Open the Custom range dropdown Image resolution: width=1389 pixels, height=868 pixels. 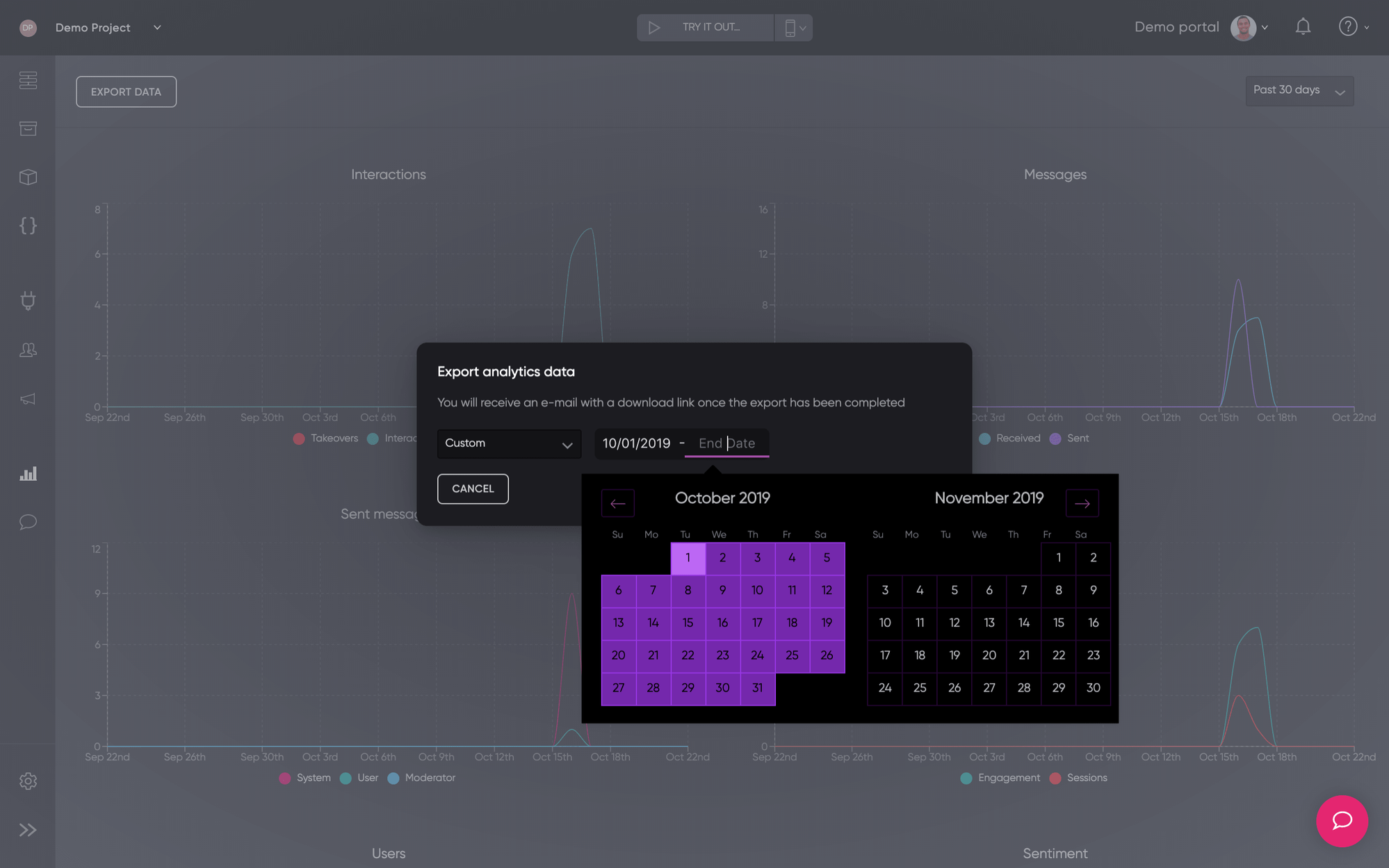(509, 443)
